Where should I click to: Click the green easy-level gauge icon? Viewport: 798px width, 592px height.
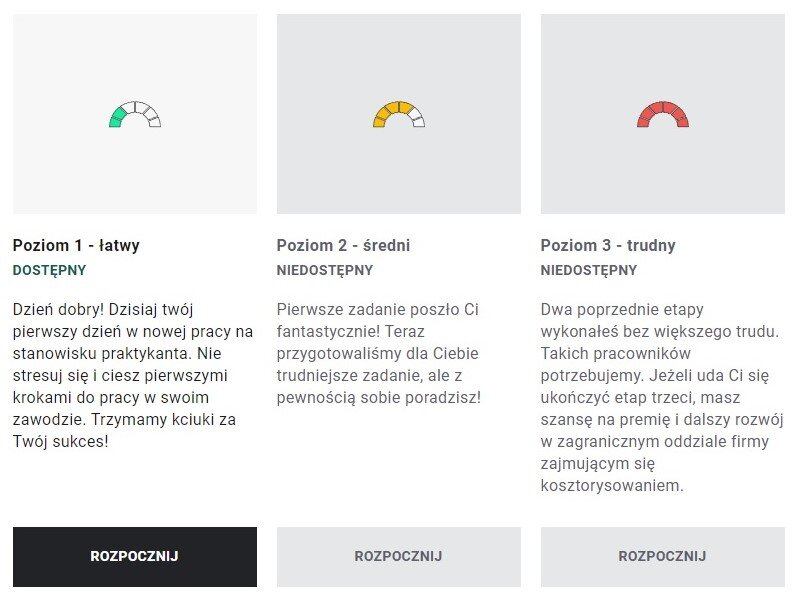pos(135,114)
